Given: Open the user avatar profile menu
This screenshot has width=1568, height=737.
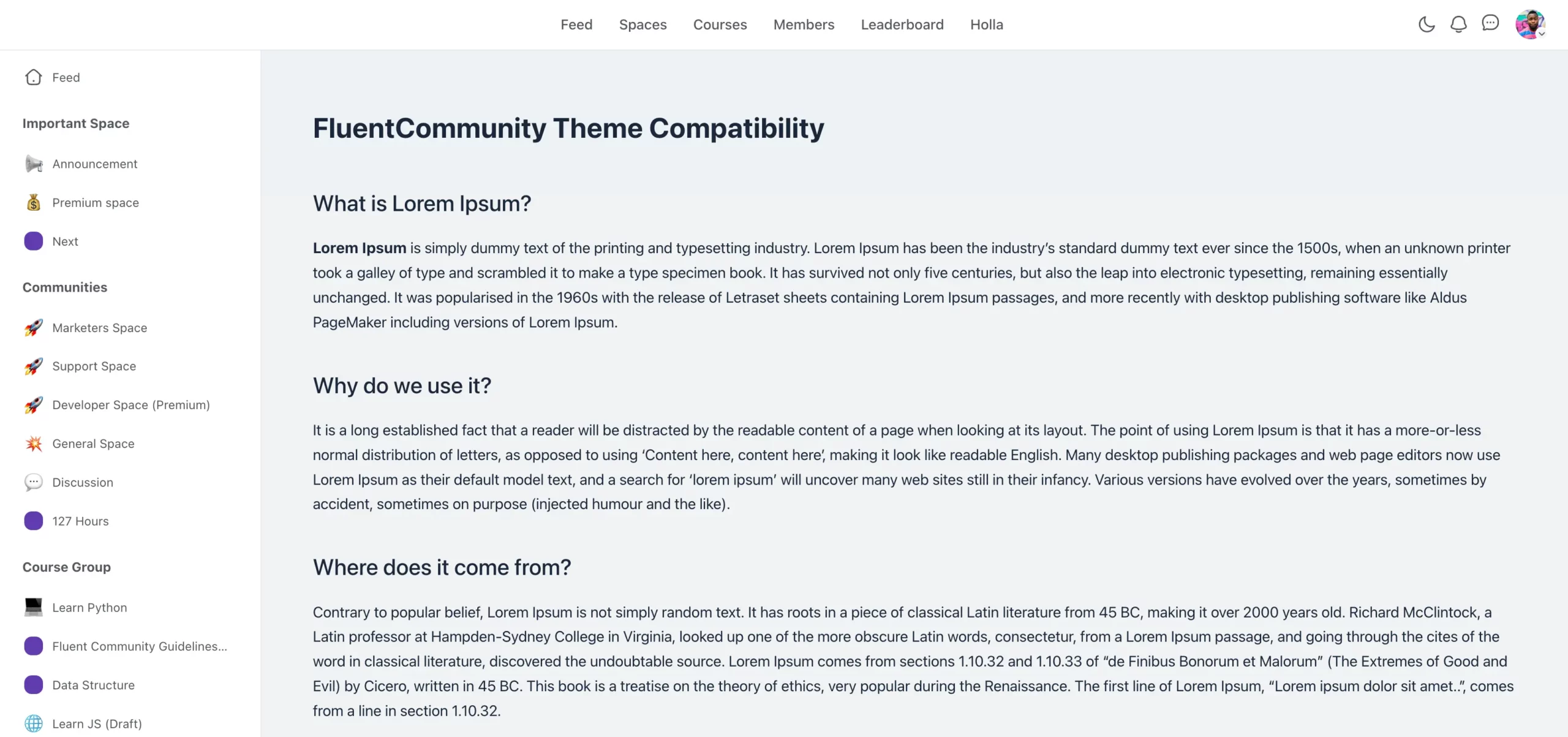Looking at the screenshot, I should 1530,25.
